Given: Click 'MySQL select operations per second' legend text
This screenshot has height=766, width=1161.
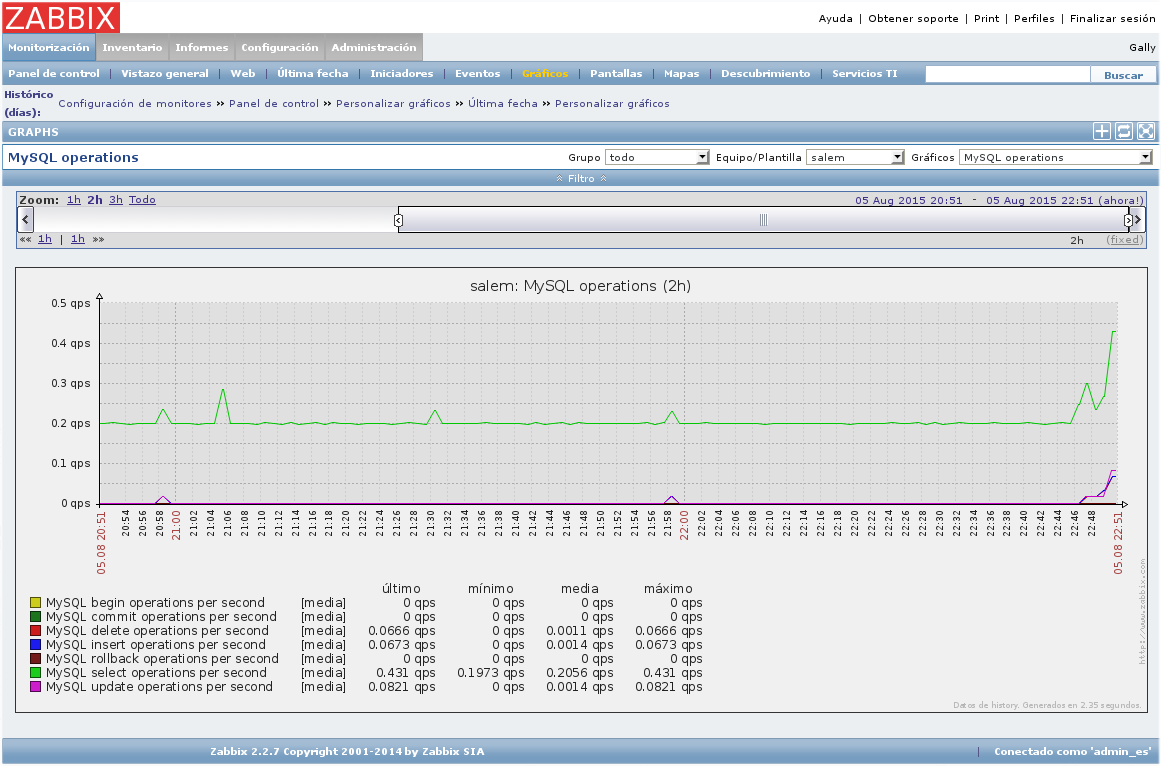Looking at the screenshot, I should pos(156,673).
